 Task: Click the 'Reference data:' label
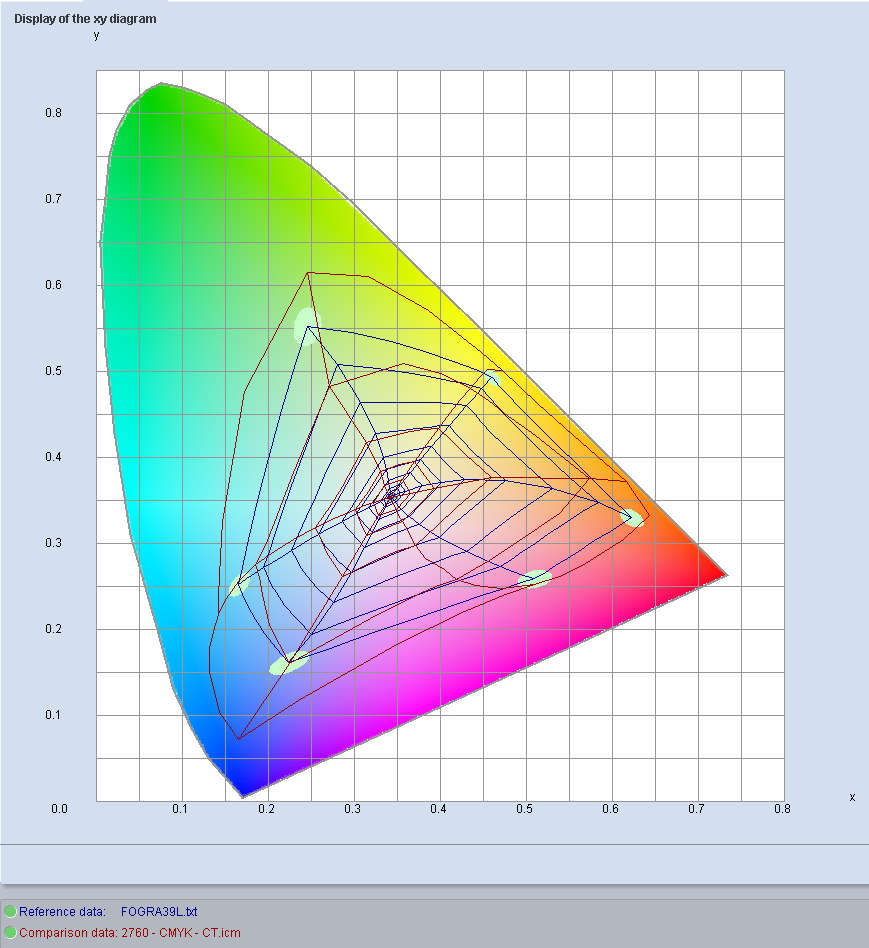click(62, 911)
